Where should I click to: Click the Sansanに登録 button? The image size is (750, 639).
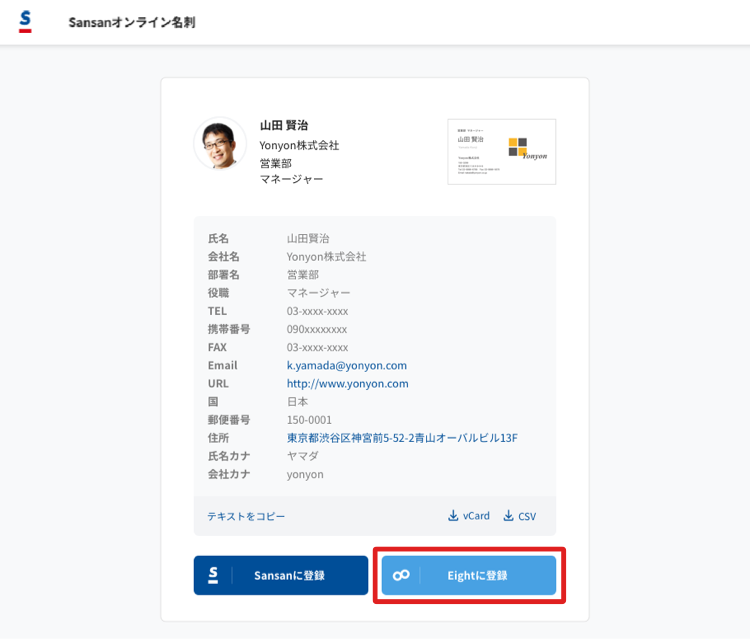[x=281, y=575]
